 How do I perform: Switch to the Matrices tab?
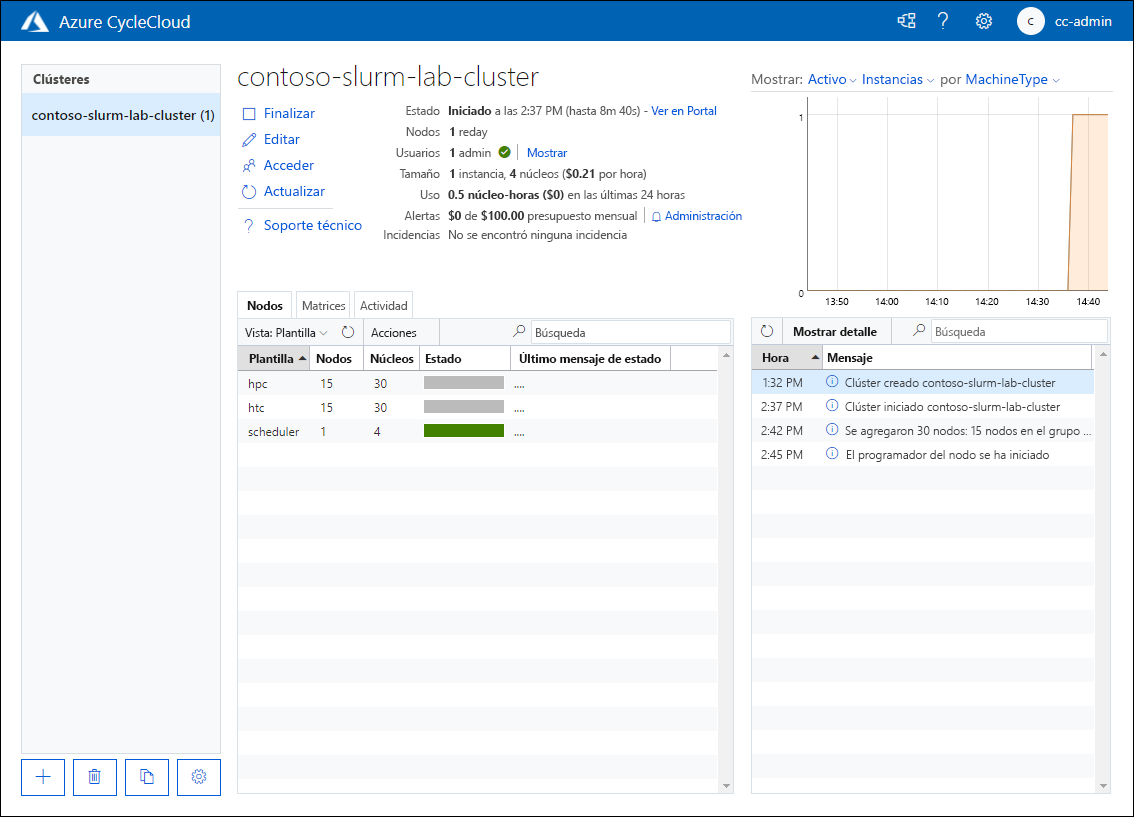tap(322, 305)
